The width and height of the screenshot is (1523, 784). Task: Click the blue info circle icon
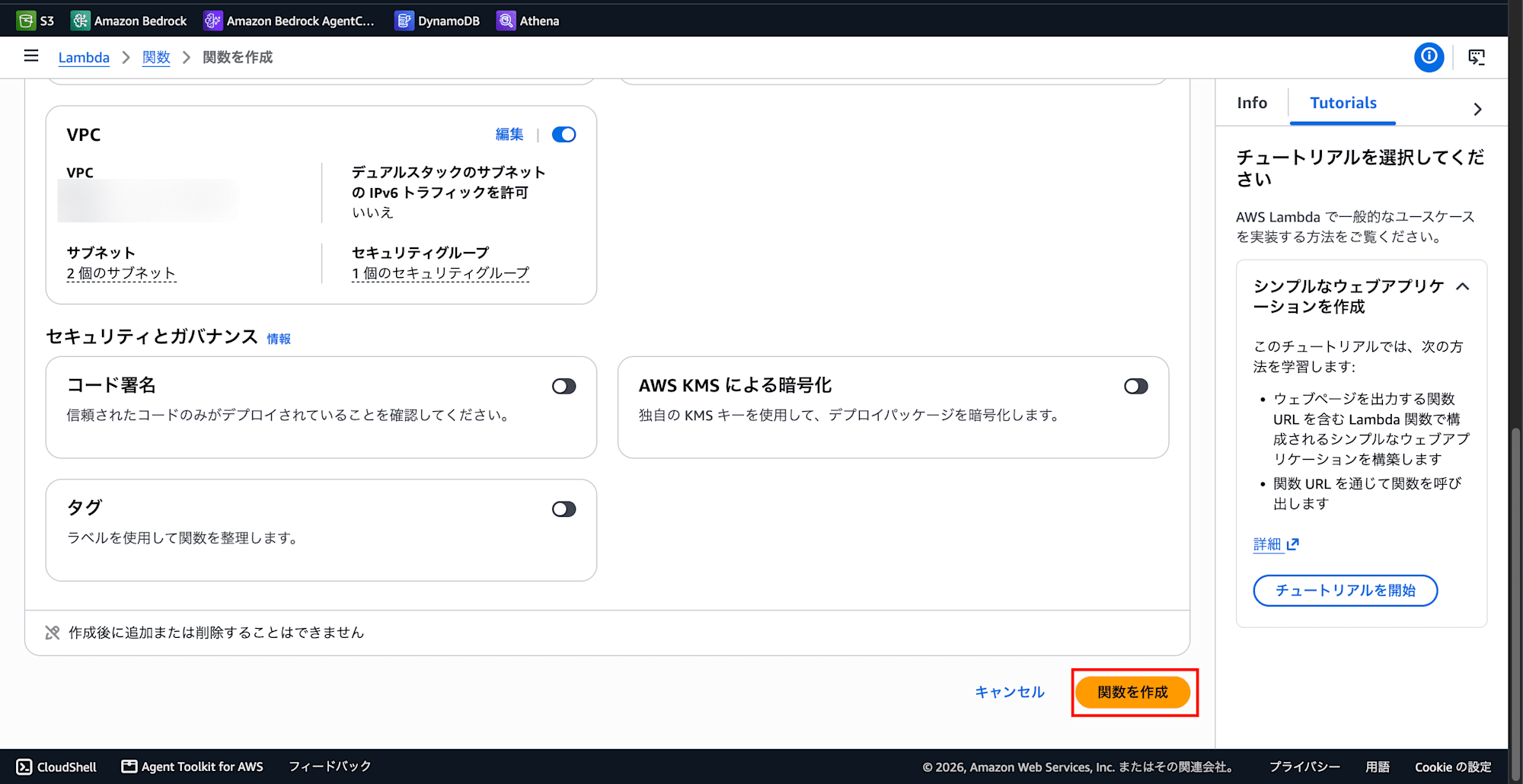[1429, 57]
